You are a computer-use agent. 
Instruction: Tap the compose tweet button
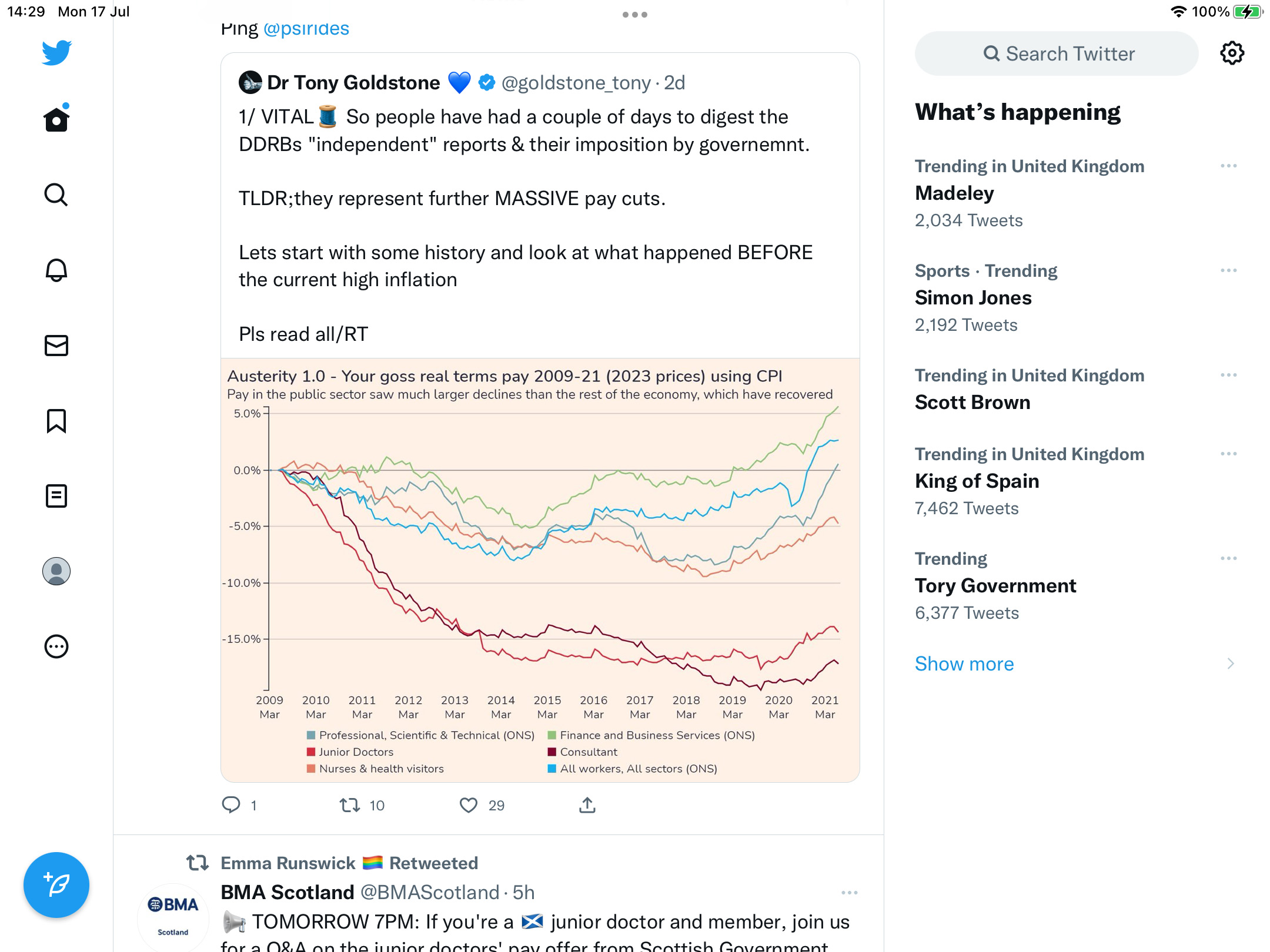coord(56,885)
